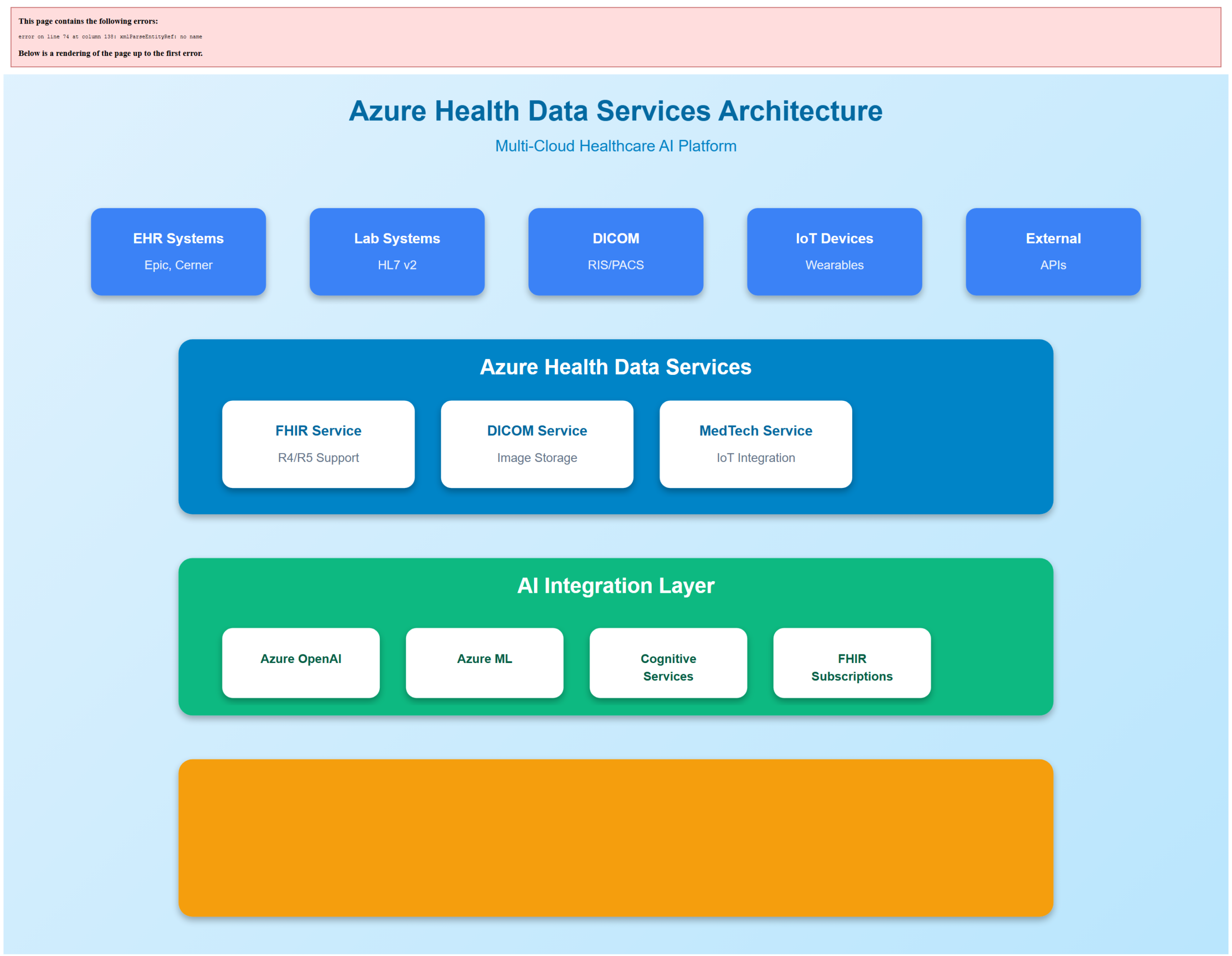Viewport: 1232px width, 956px height.
Task: Click the main architecture title
Action: pos(616,111)
